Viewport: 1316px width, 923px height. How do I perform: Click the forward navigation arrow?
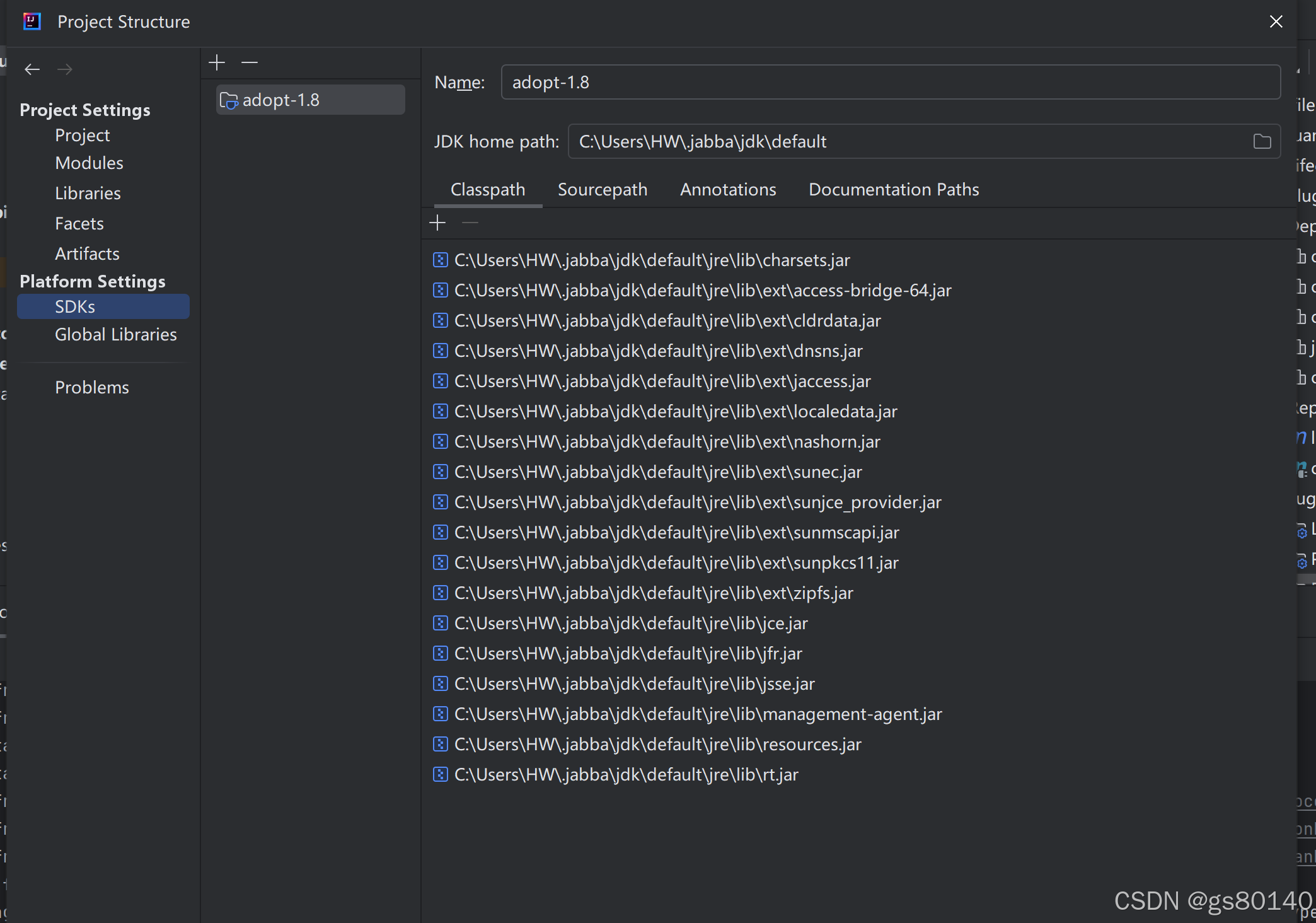coord(65,69)
